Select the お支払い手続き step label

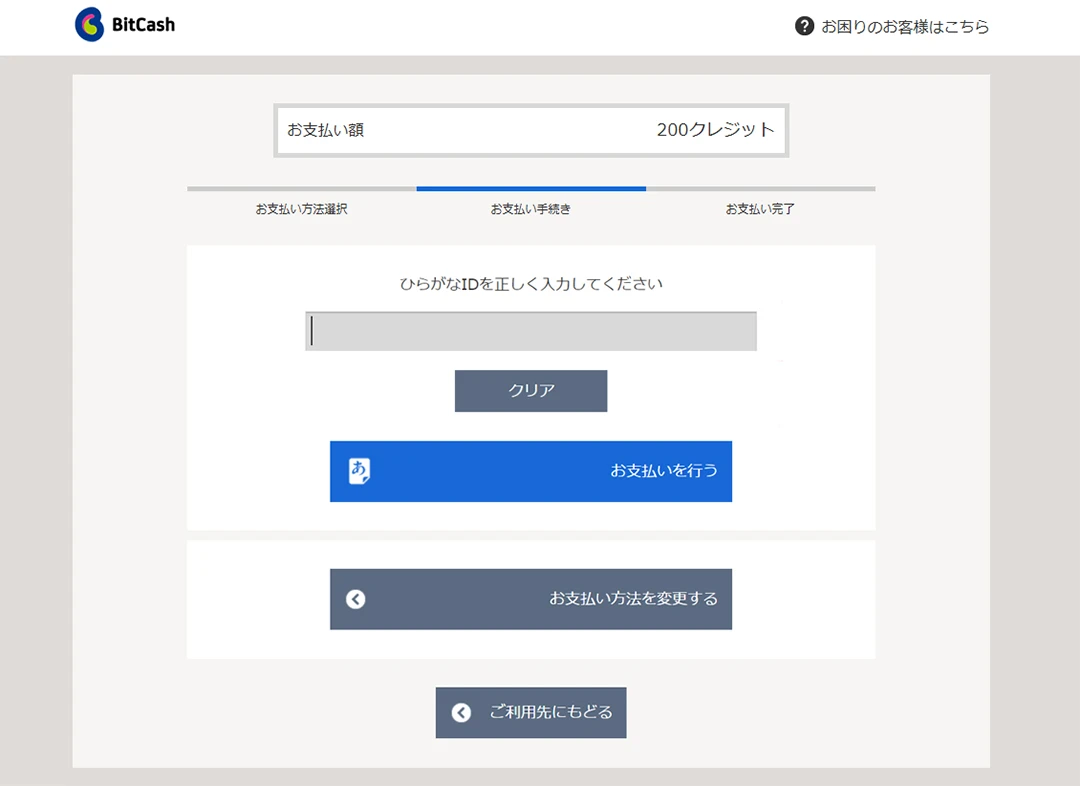tap(530, 209)
